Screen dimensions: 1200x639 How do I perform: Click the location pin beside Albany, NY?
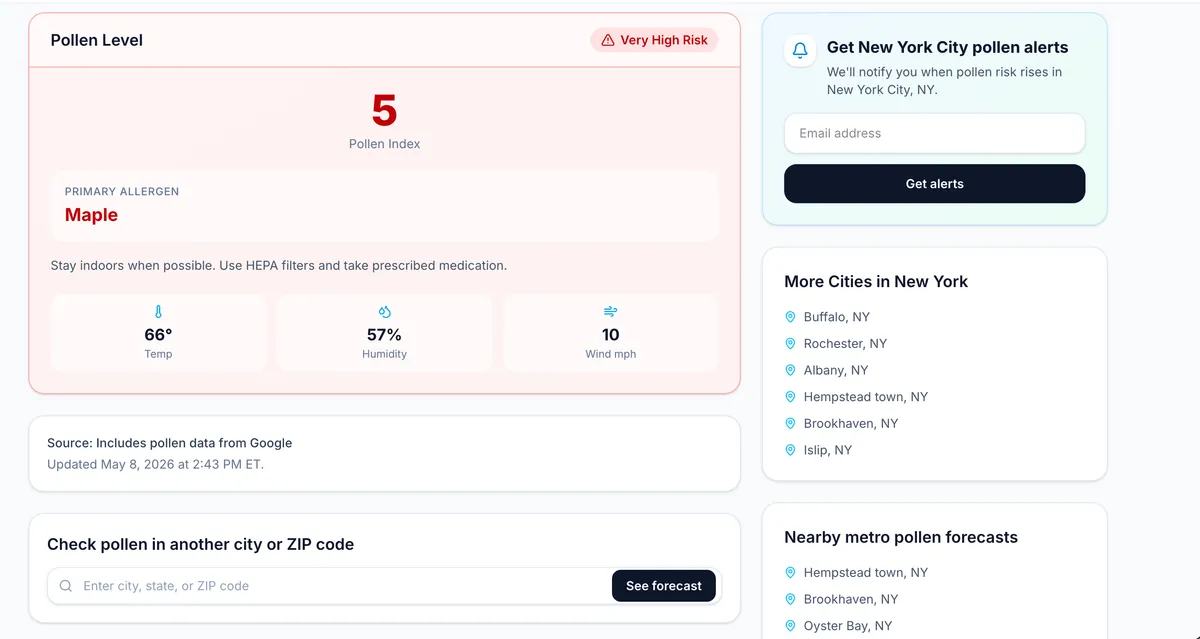pos(790,370)
